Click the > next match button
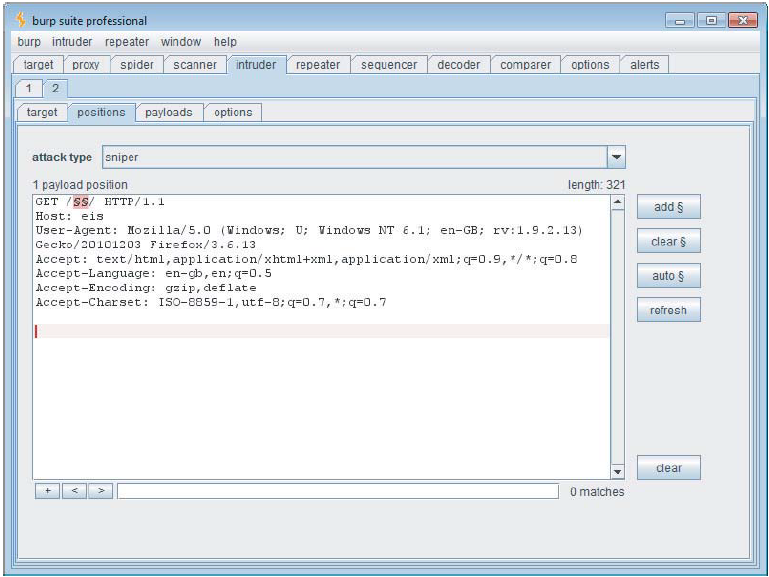This screenshot has width=769, height=577. tap(101, 491)
